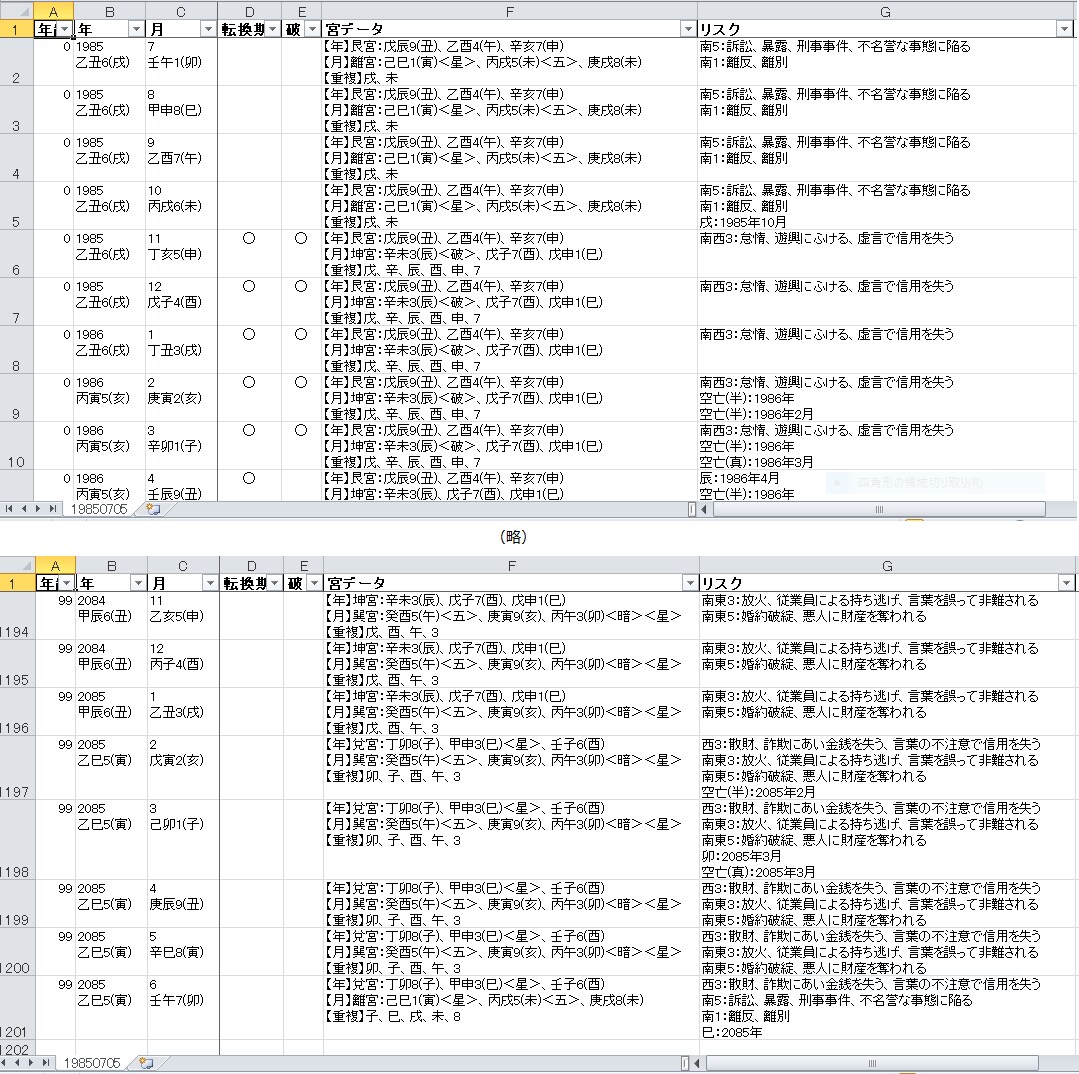Insert new worksheet icon beside upper sheet tab
This screenshot has height=1074, width=1079.
[153, 509]
